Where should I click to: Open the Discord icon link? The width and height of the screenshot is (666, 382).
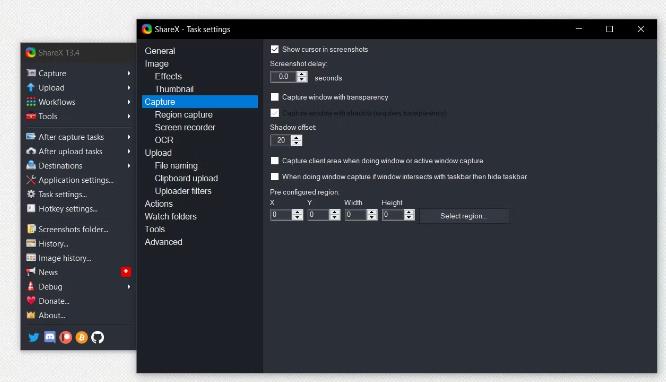[50, 337]
